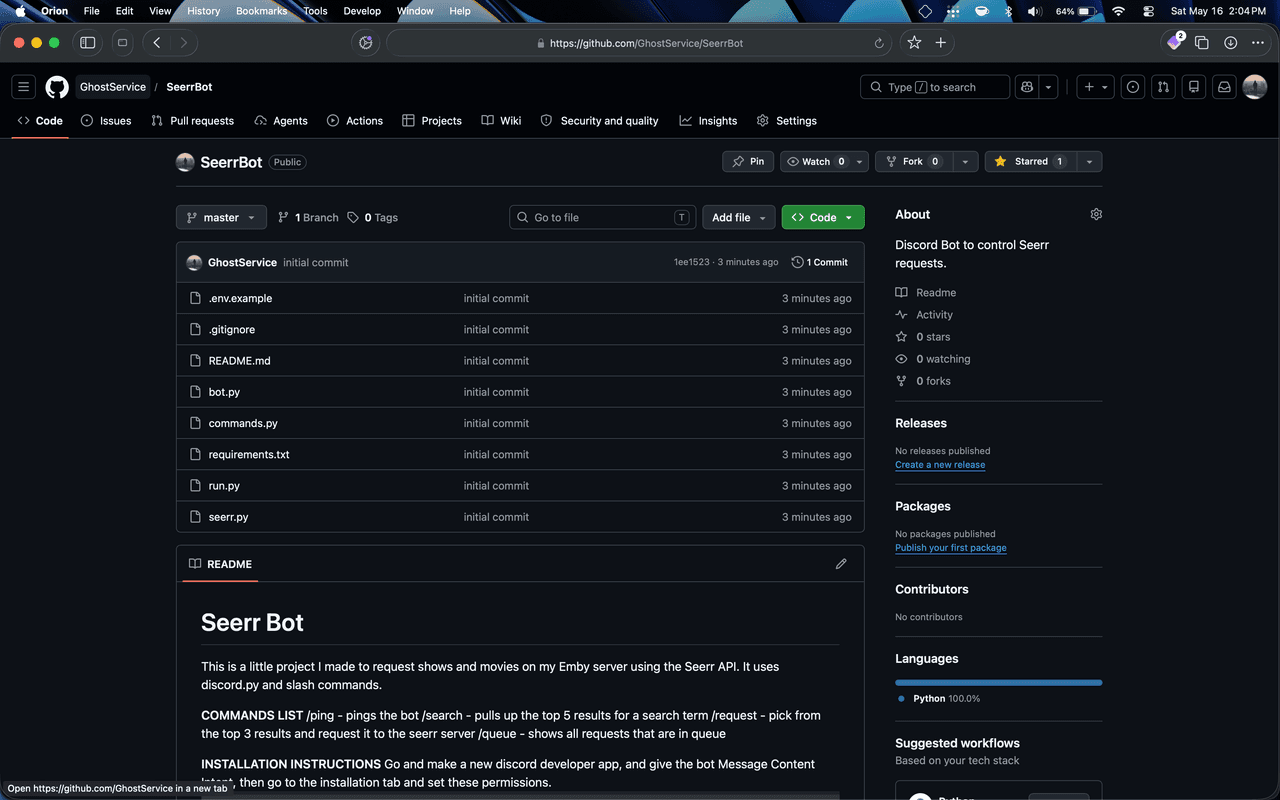Open Orion toolbar overflow menu
Screen dimensions: 1280x800
click(1258, 43)
